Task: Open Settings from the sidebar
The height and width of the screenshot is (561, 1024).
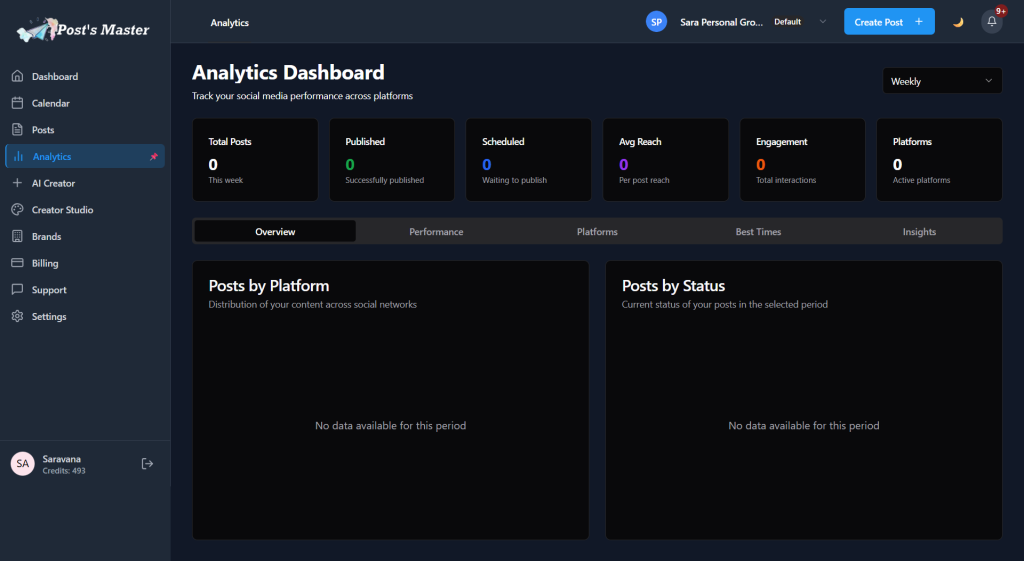Action: pyautogui.click(x=49, y=317)
